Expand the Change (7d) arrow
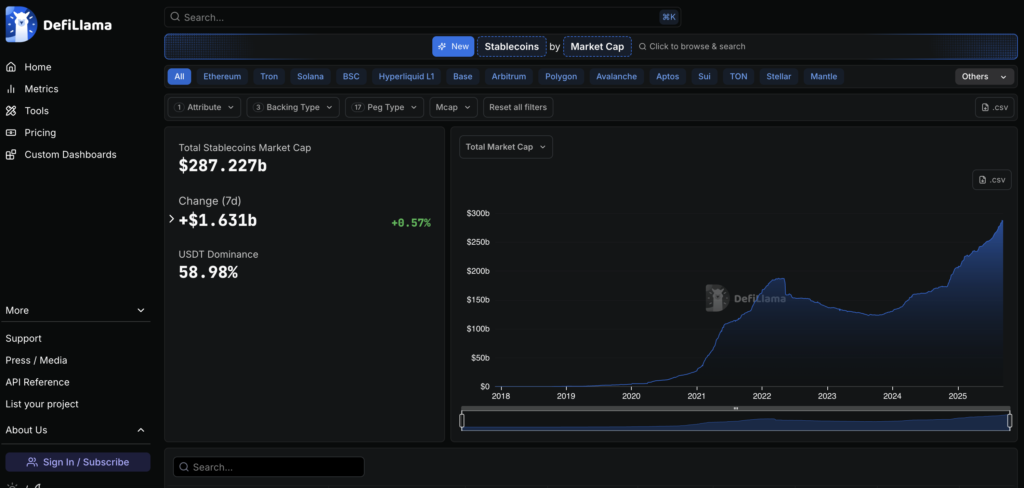Image resolution: width=1024 pixels, height=488 pixels. [172, 220]
